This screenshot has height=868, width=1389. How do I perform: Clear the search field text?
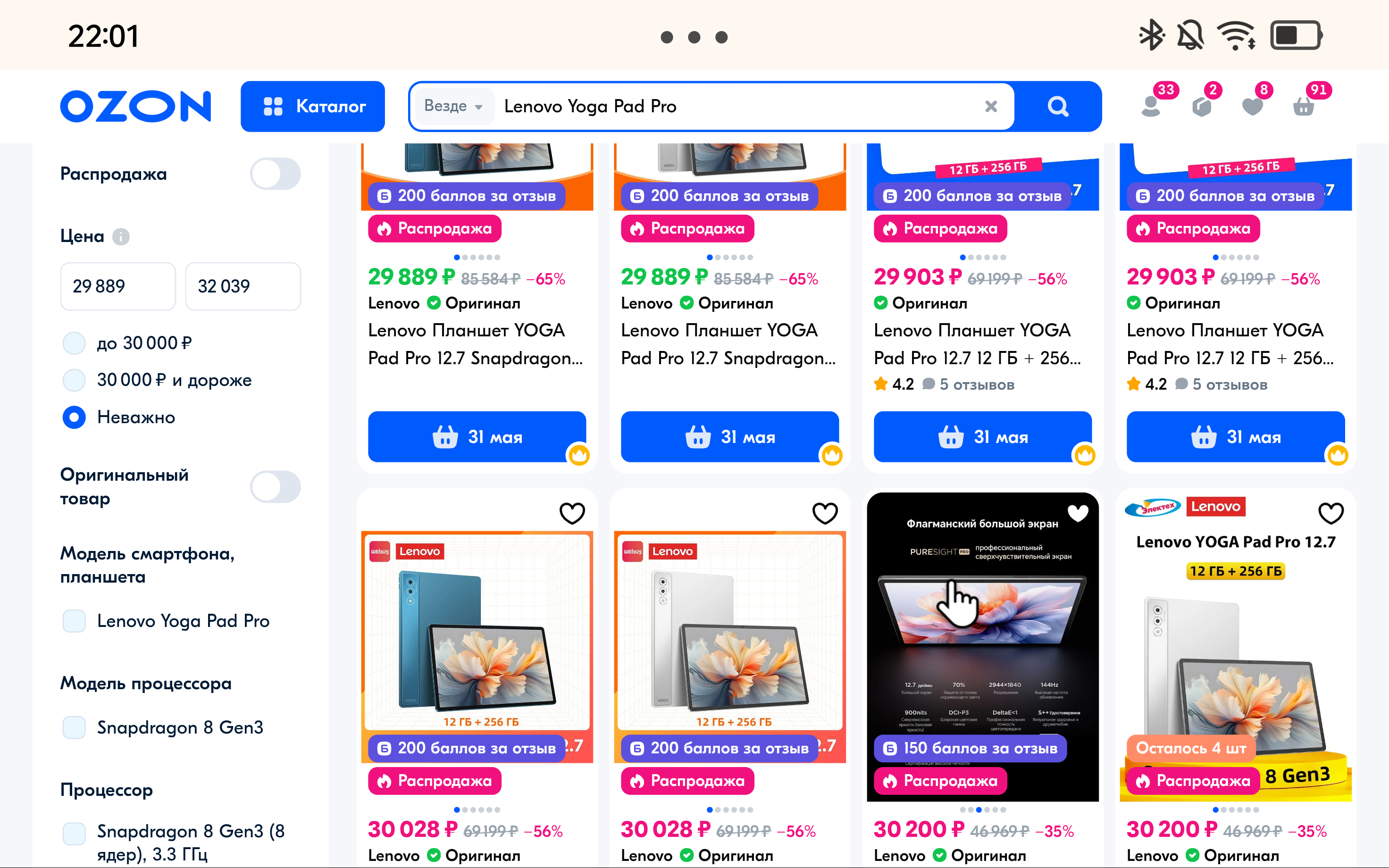click(x=991, y=106)
